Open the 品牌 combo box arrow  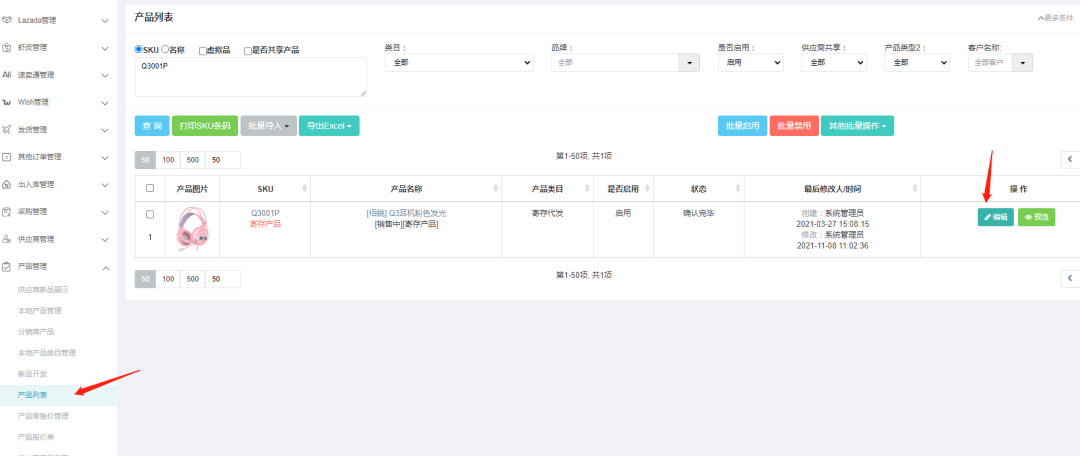click(x=689, y=63)
